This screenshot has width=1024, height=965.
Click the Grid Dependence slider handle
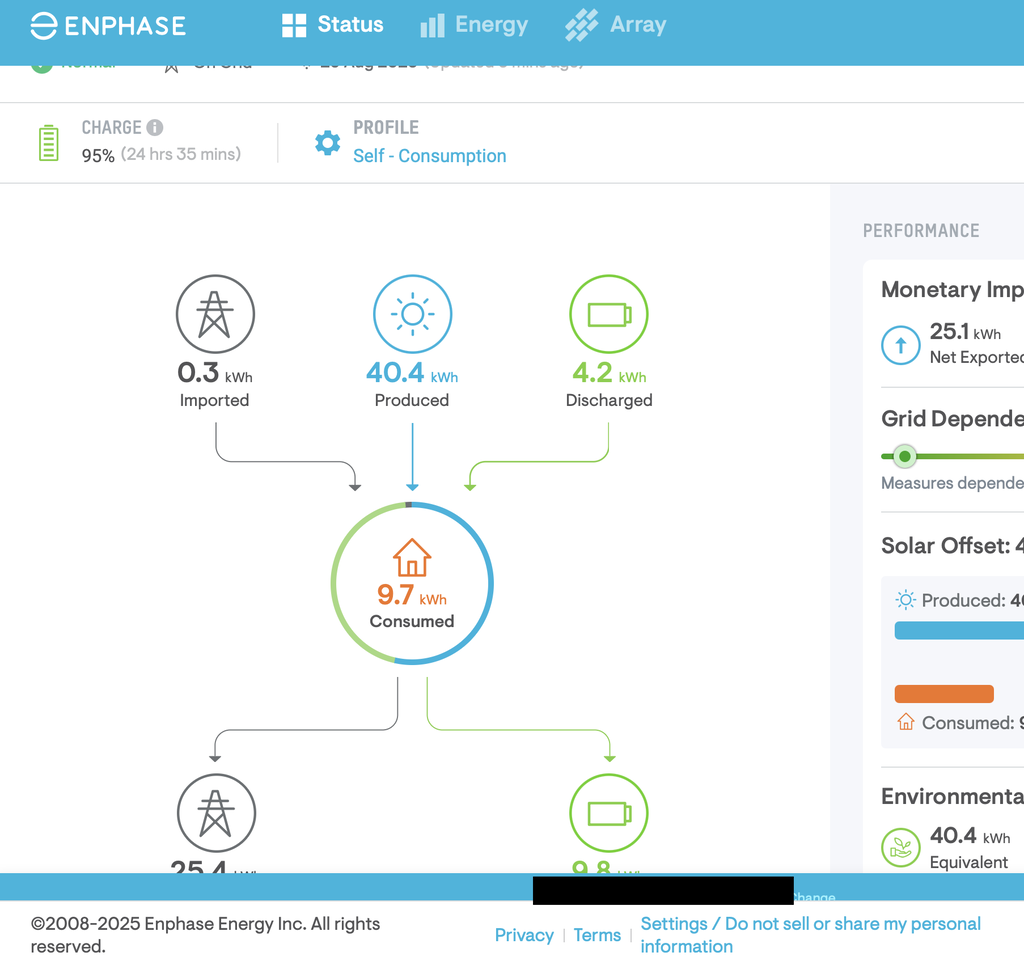click(905, 457)
